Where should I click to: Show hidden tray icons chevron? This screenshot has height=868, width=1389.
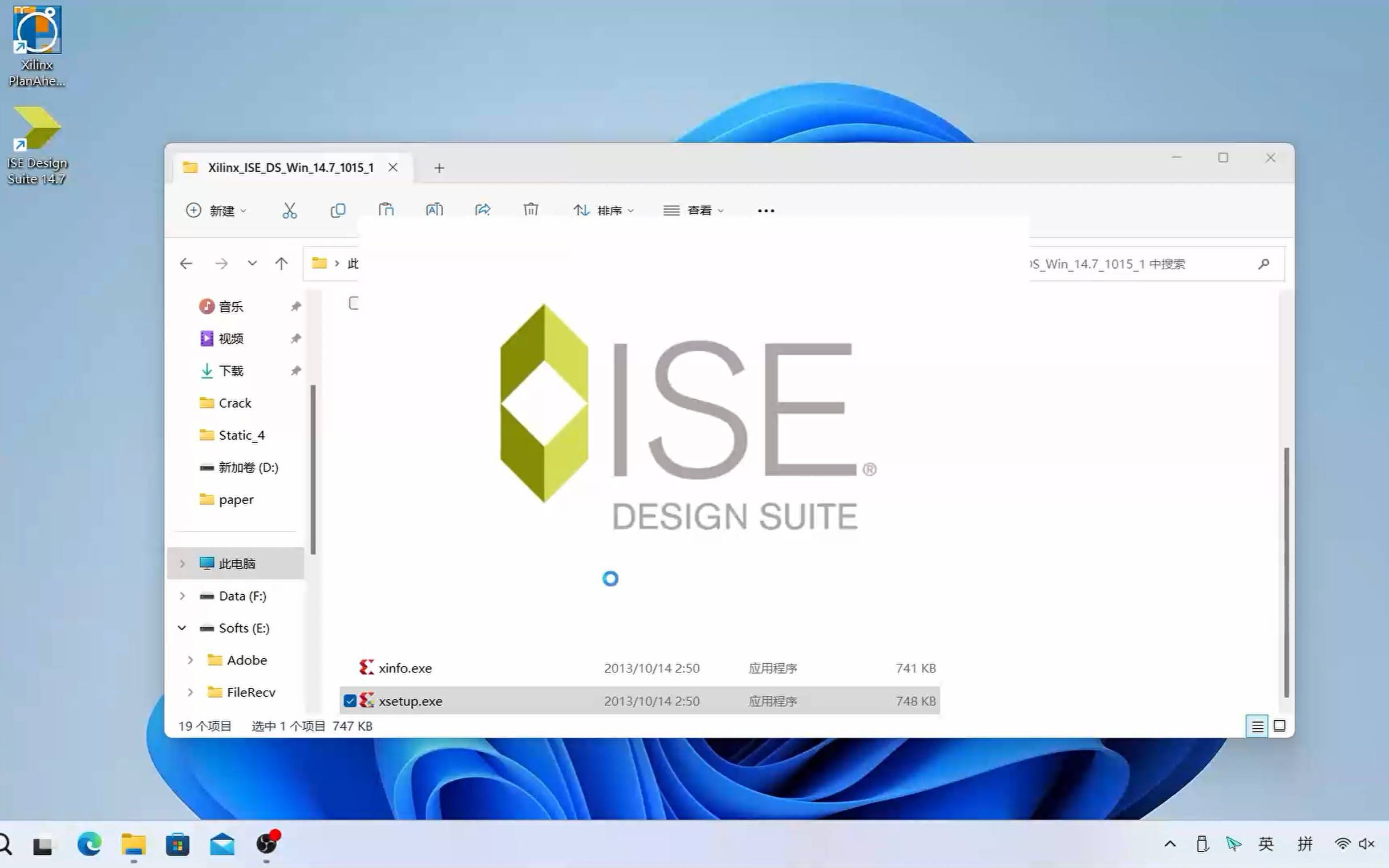pyautogui.click(x=1169, y=844)
